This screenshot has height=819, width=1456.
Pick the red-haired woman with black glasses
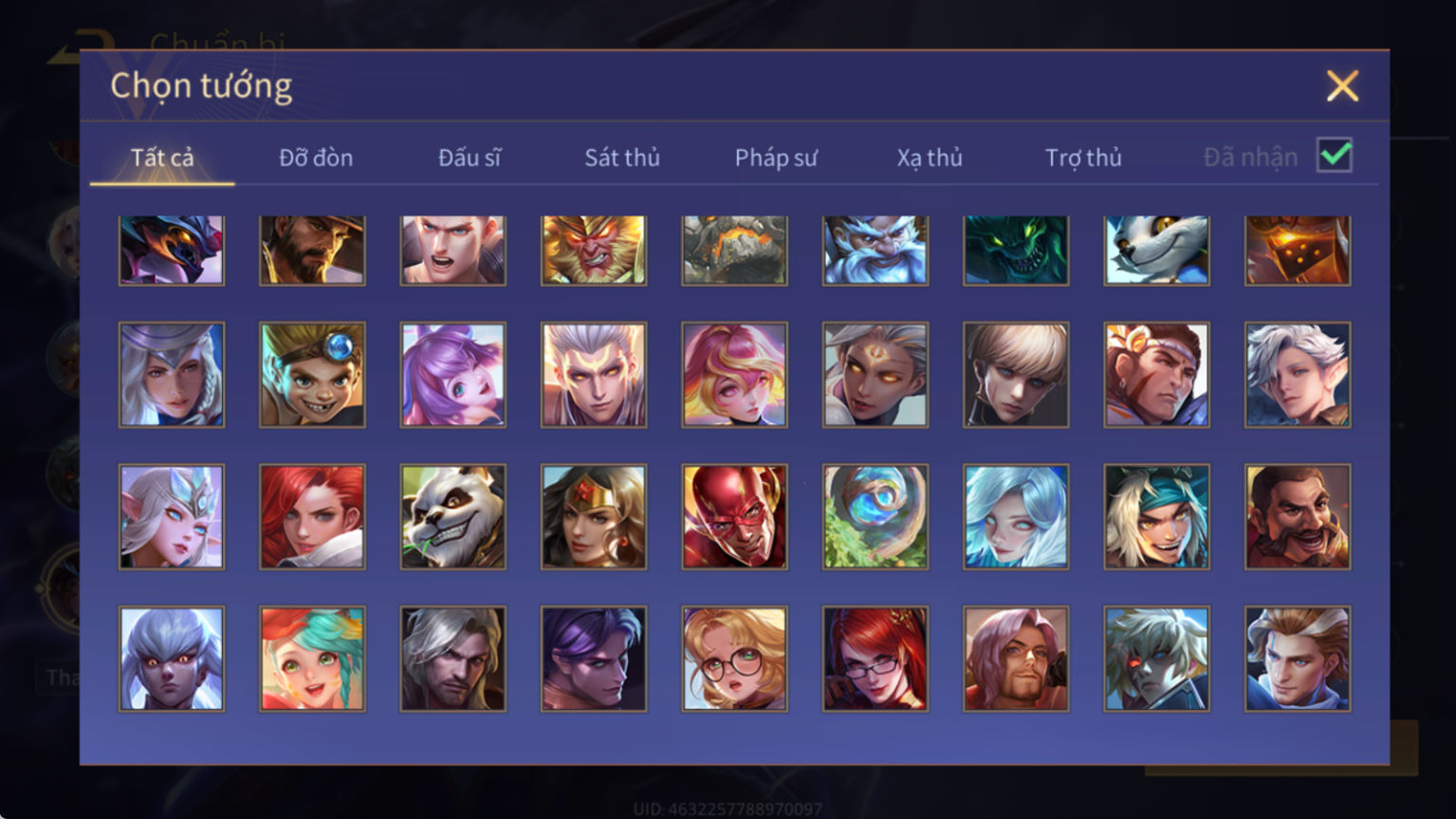875,660
